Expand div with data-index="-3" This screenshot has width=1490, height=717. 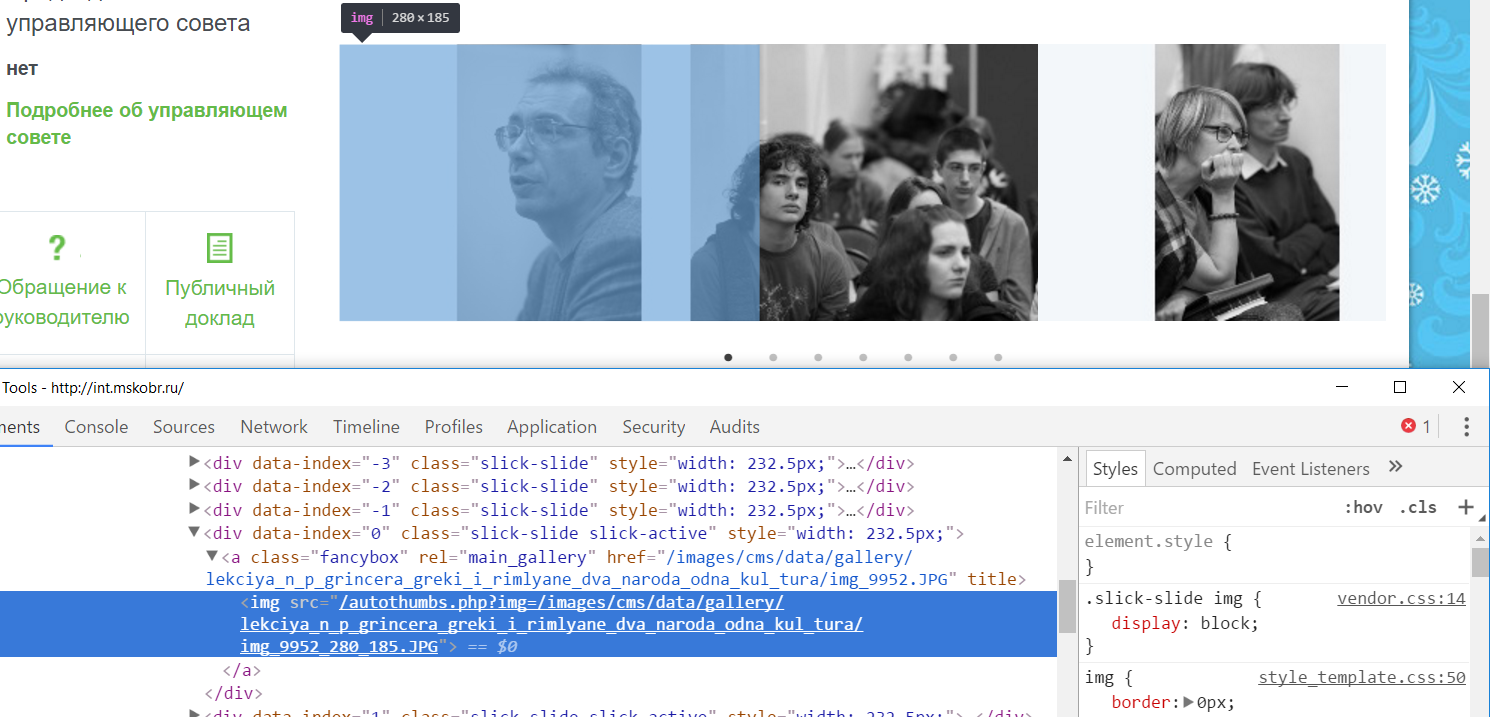[x=195, y=462]
